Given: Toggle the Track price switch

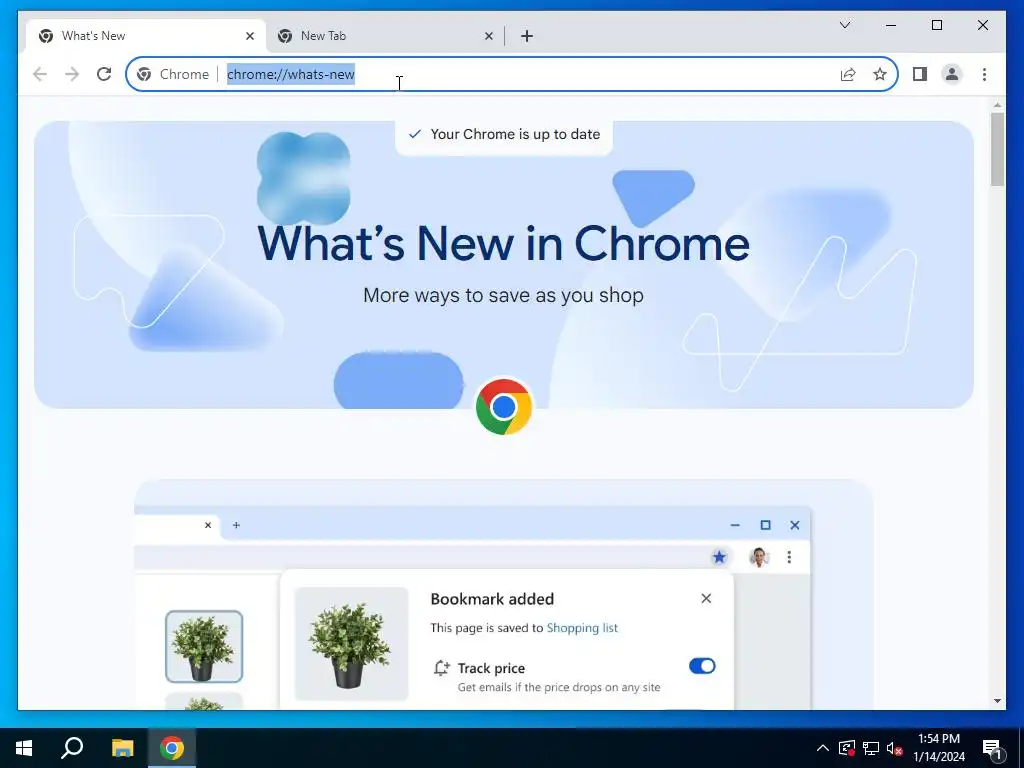Looking at the screenshot, I should pos(702,666).
